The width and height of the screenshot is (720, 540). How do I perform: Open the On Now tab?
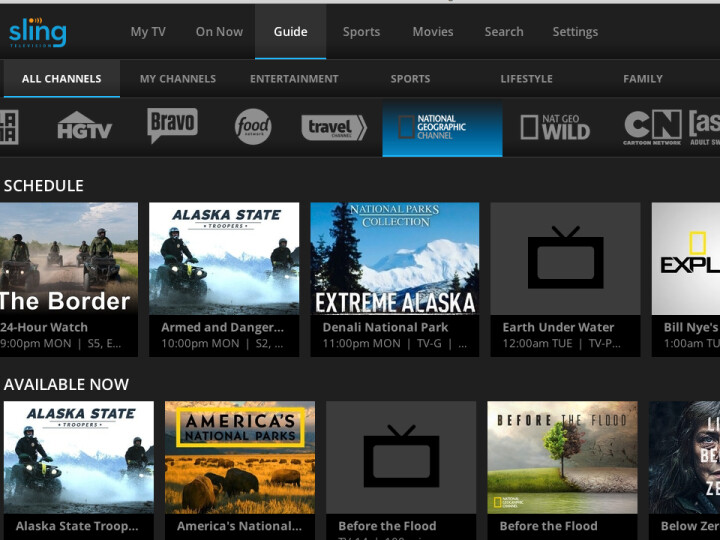coord(219,32)
